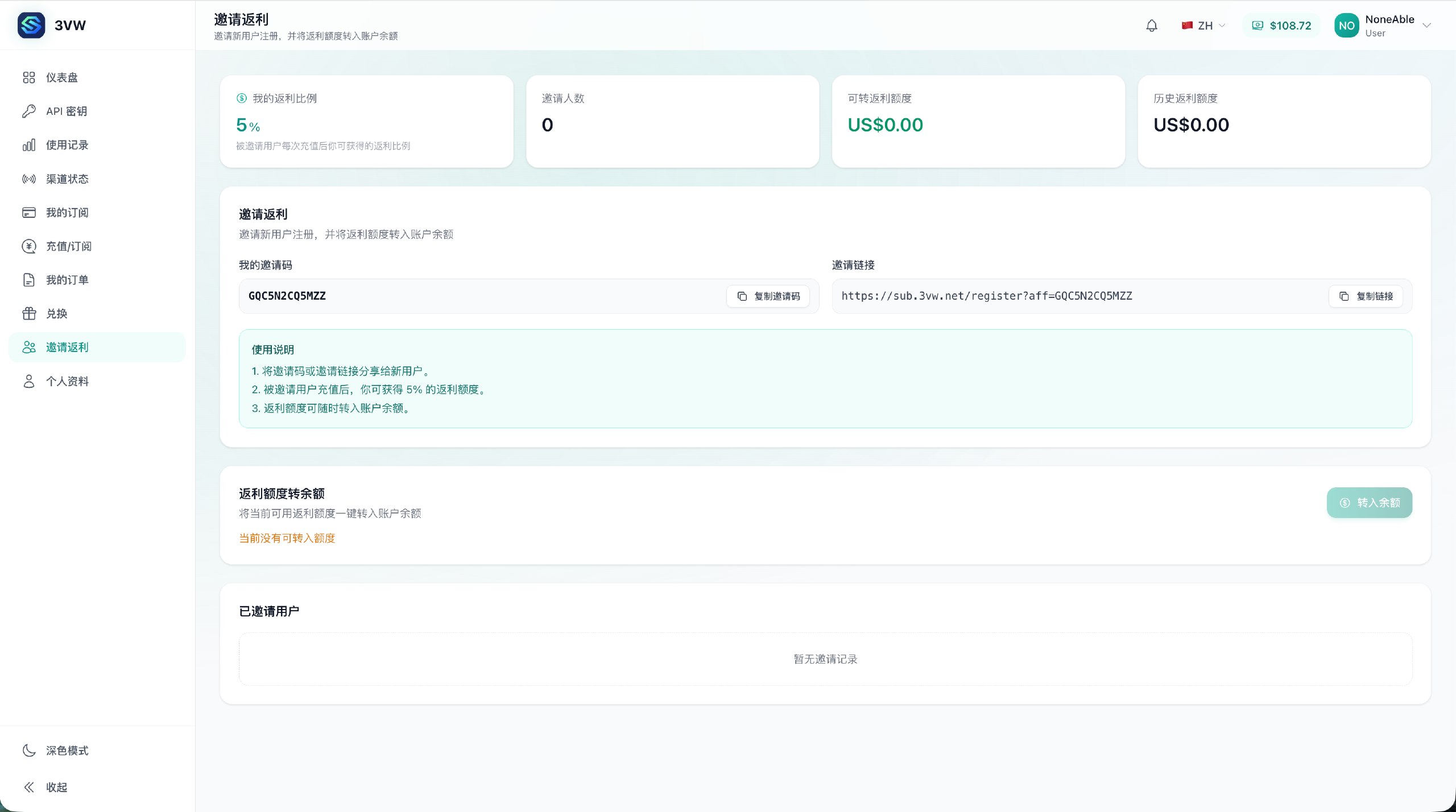Click the 复制链接 button
The image size is (1456, 812).
click(x=1366, y=296)
